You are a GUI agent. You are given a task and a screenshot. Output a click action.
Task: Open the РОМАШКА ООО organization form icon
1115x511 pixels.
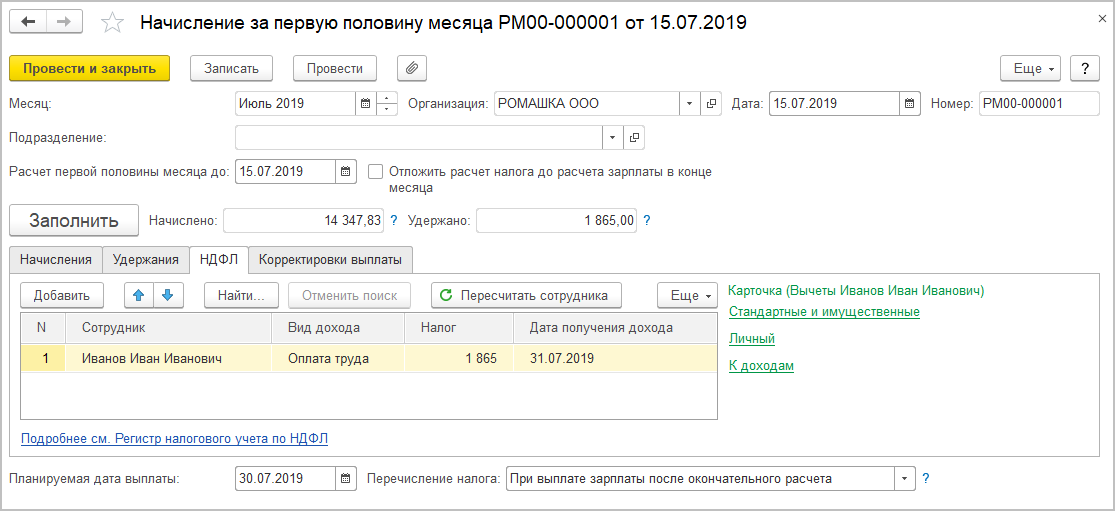pos(712,103)
